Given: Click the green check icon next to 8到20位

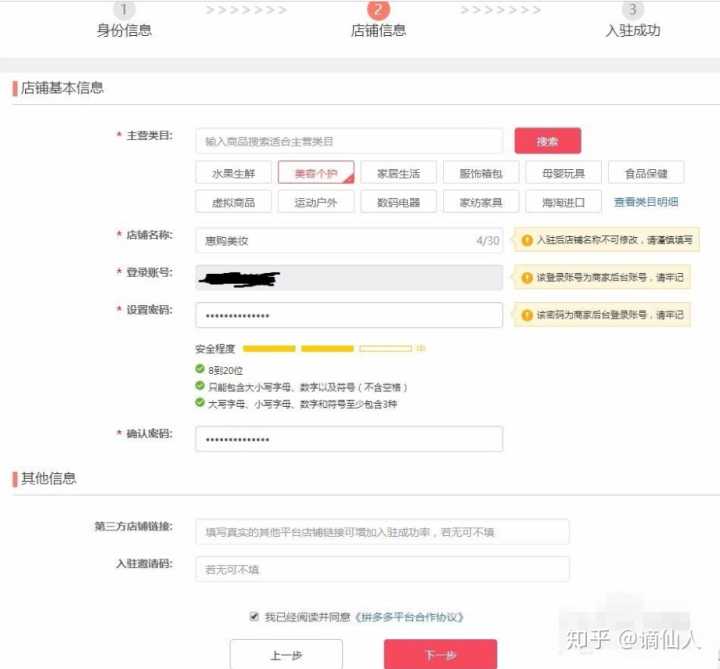Looking at the screenshot, I should pos(200,369).
